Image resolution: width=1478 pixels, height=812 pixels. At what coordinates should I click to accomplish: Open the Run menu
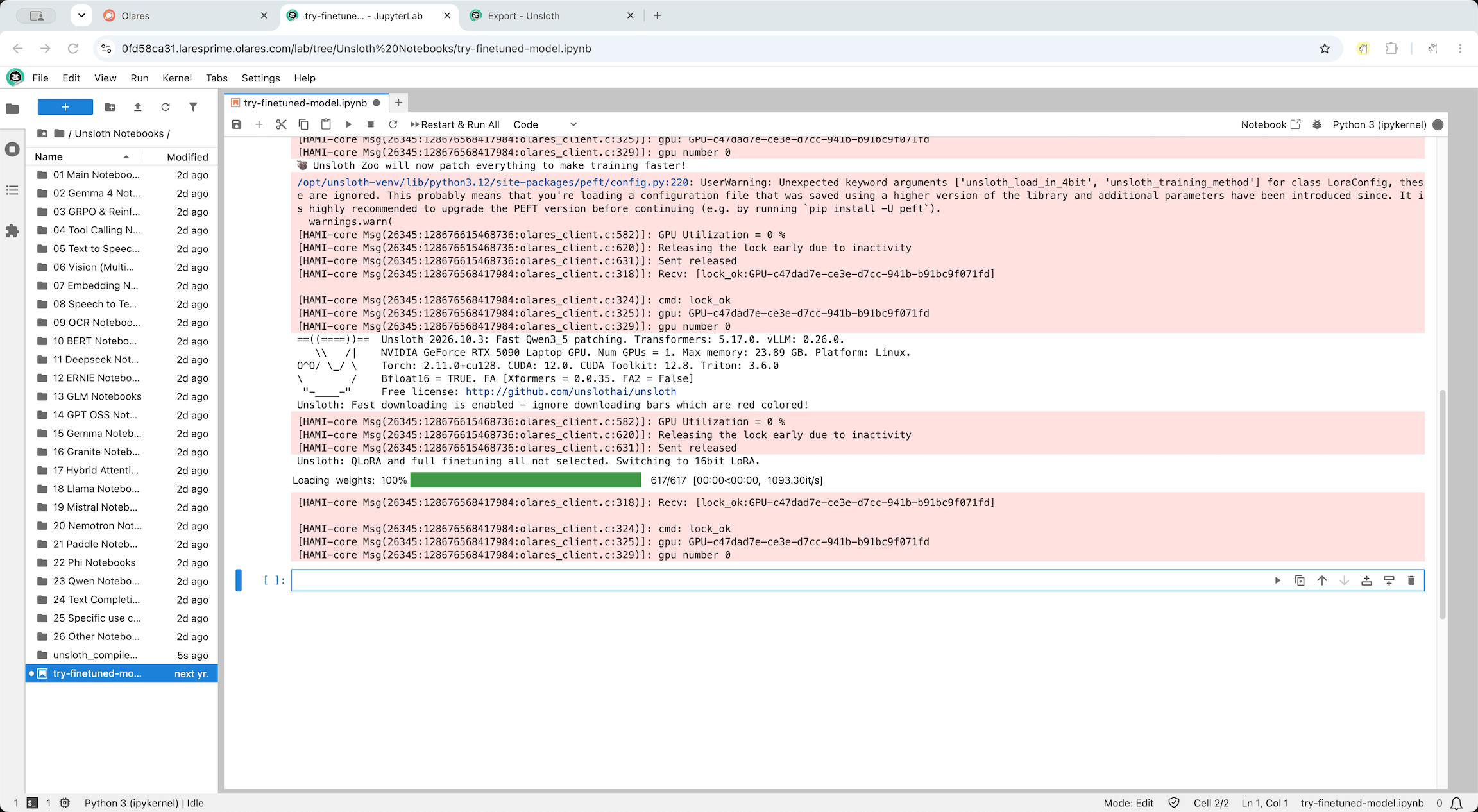point(139,78)
